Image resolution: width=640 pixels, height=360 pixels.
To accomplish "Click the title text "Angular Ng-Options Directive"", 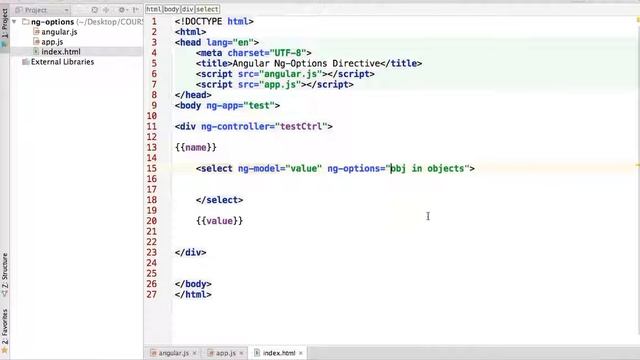I will coord(307,64).
